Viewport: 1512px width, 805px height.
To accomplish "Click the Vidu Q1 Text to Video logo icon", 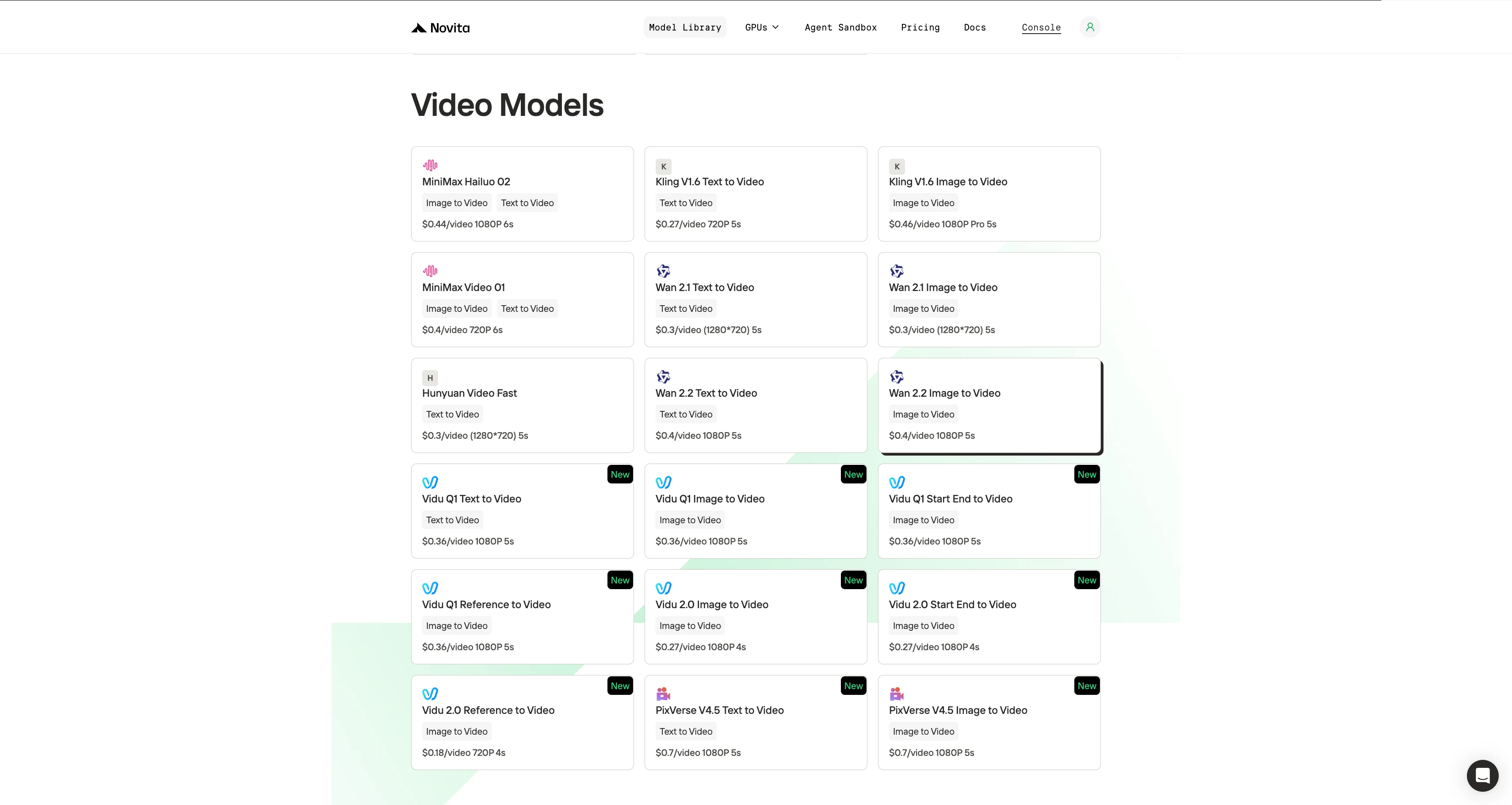I will click(x=430, y=483).
